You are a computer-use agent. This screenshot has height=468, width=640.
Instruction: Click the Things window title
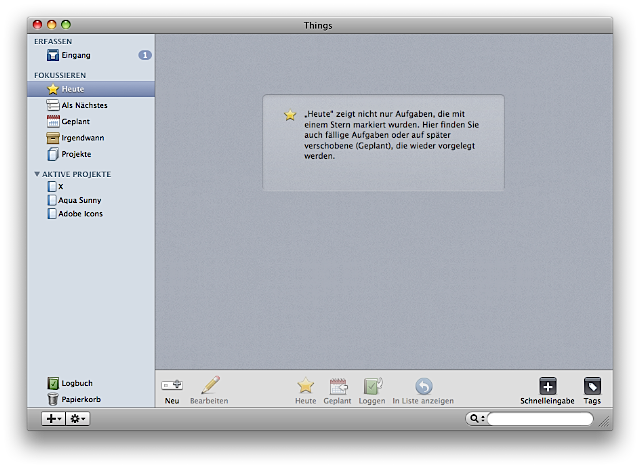(x=318, y=25)
